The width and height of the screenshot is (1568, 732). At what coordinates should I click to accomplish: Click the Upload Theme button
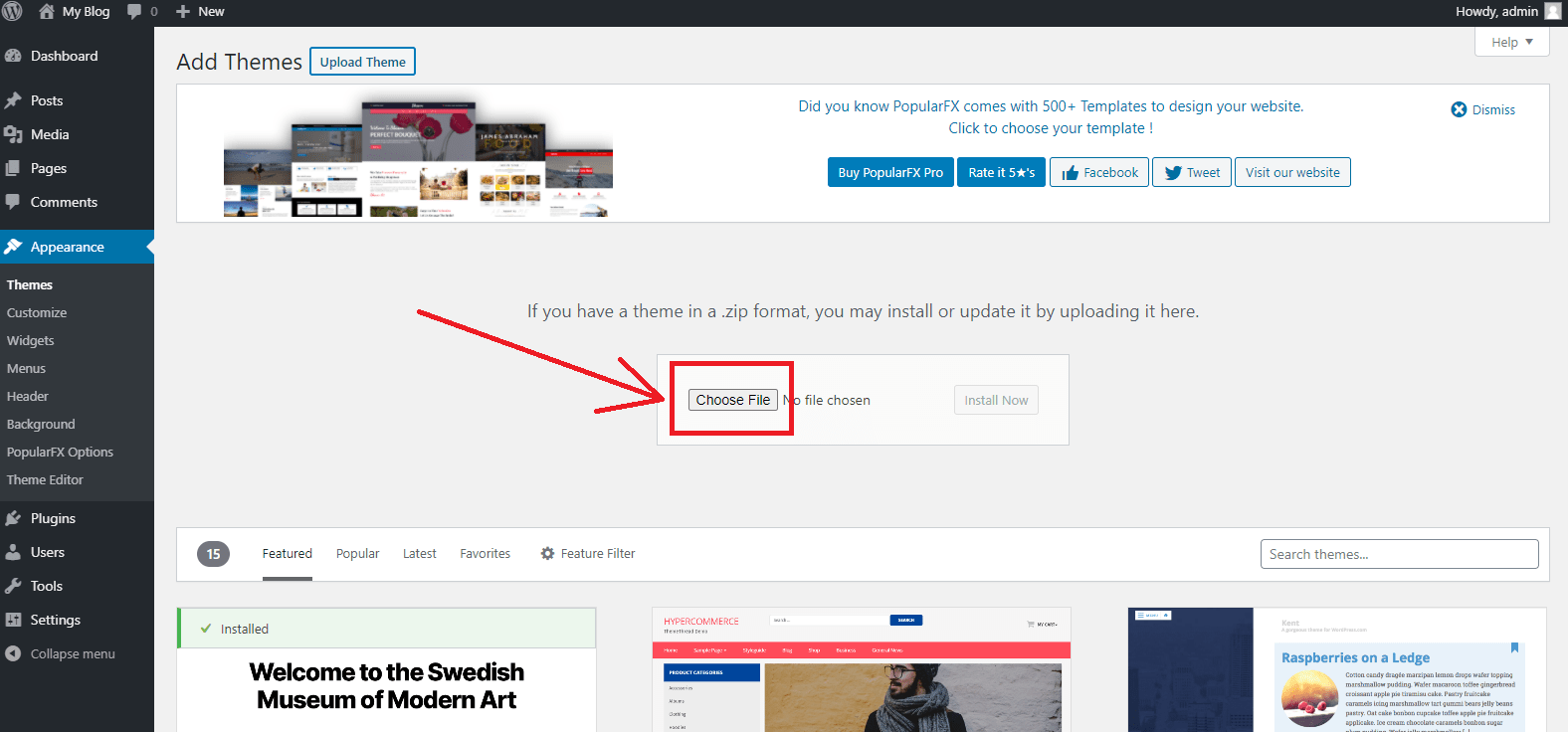click(362, 62)
